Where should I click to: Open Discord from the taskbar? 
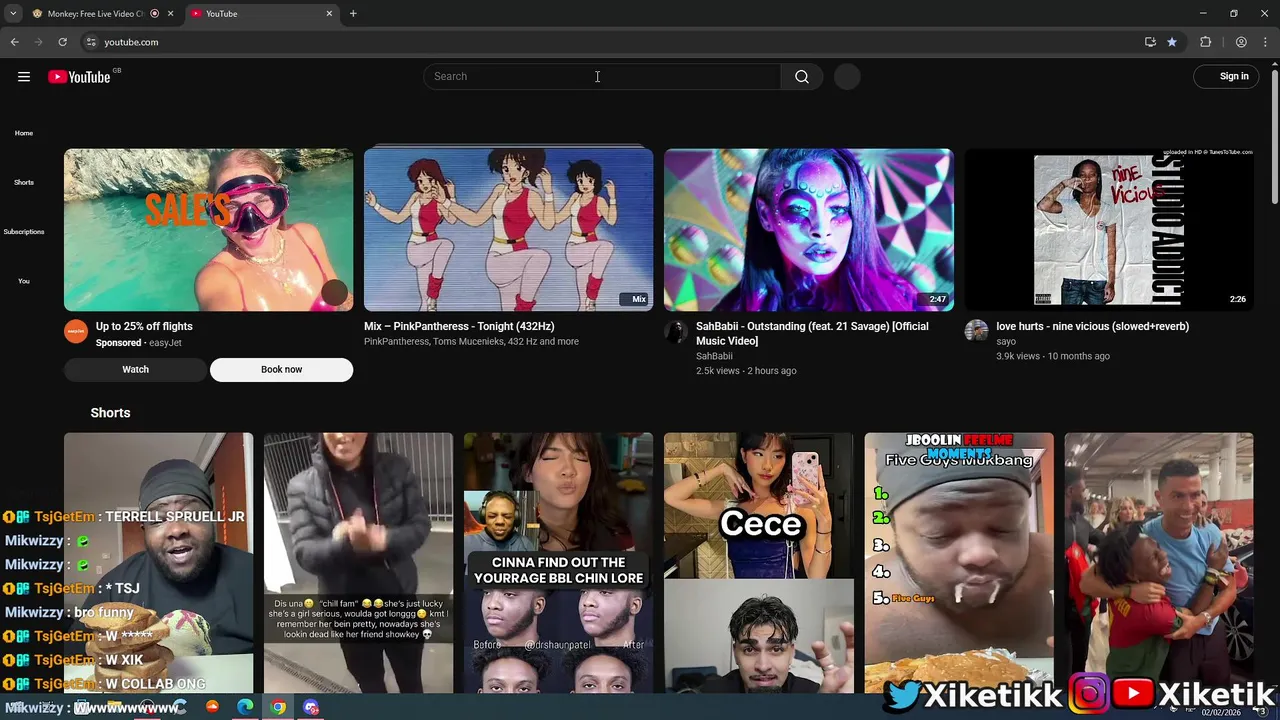(311, 707)
